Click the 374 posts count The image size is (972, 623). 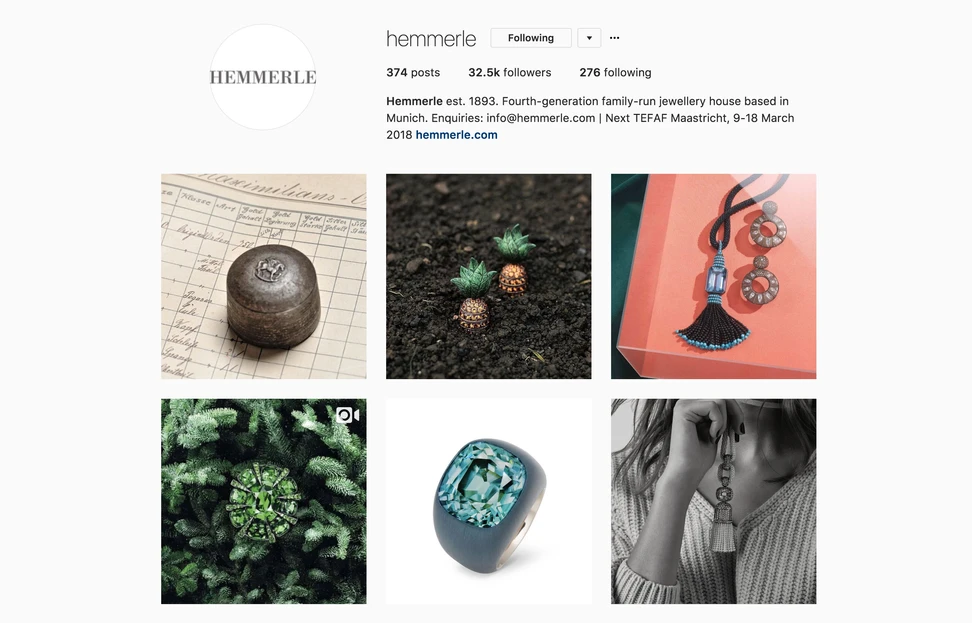coord(413,73)
